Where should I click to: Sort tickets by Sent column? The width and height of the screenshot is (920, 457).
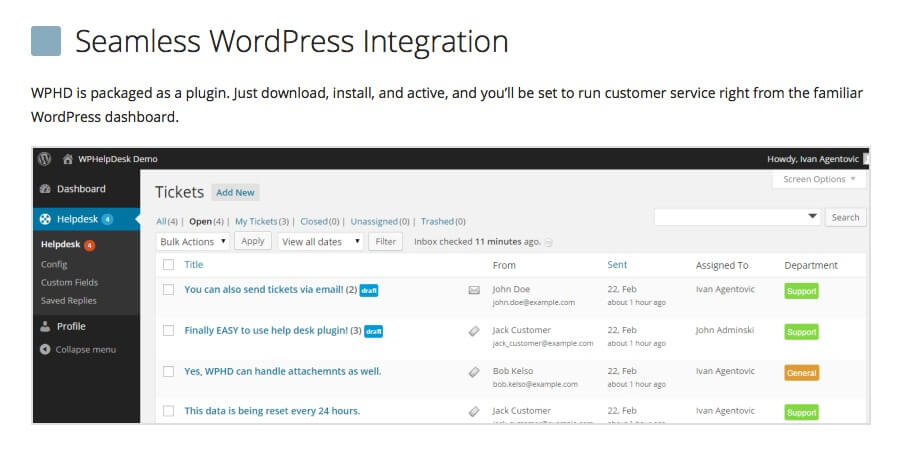pyautogui.click(x=617, y=265)
